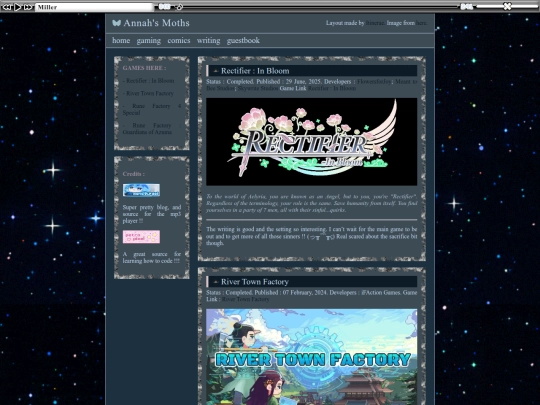Jump to Rune Factory : Guardians of Azuma
This screenshot has width=540, height=405.
click(x=152, y=128)
